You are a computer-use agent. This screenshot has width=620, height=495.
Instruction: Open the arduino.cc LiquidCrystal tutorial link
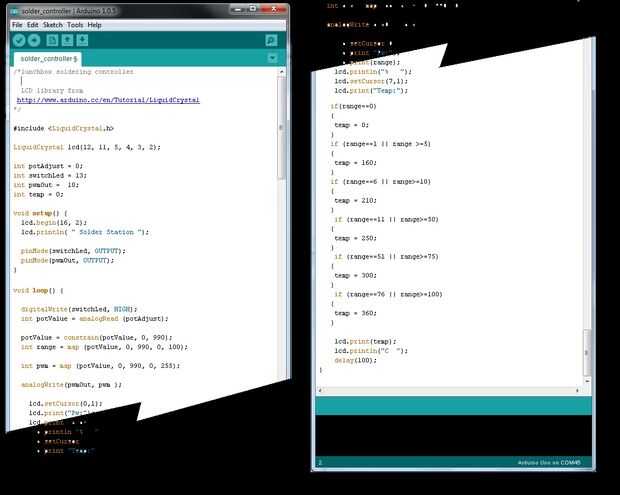tap(108, 100)
